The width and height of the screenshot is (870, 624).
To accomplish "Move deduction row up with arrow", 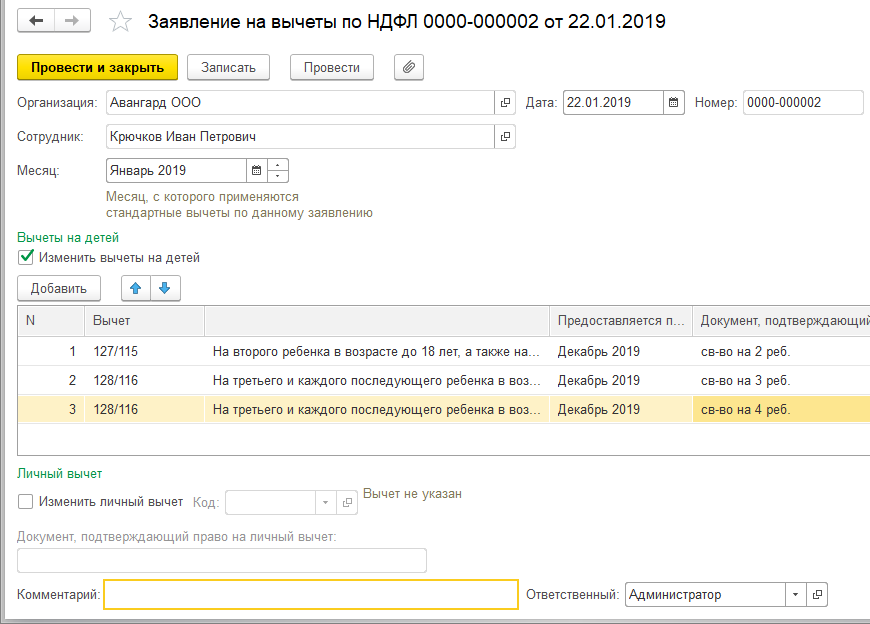I will click(137, 288).
